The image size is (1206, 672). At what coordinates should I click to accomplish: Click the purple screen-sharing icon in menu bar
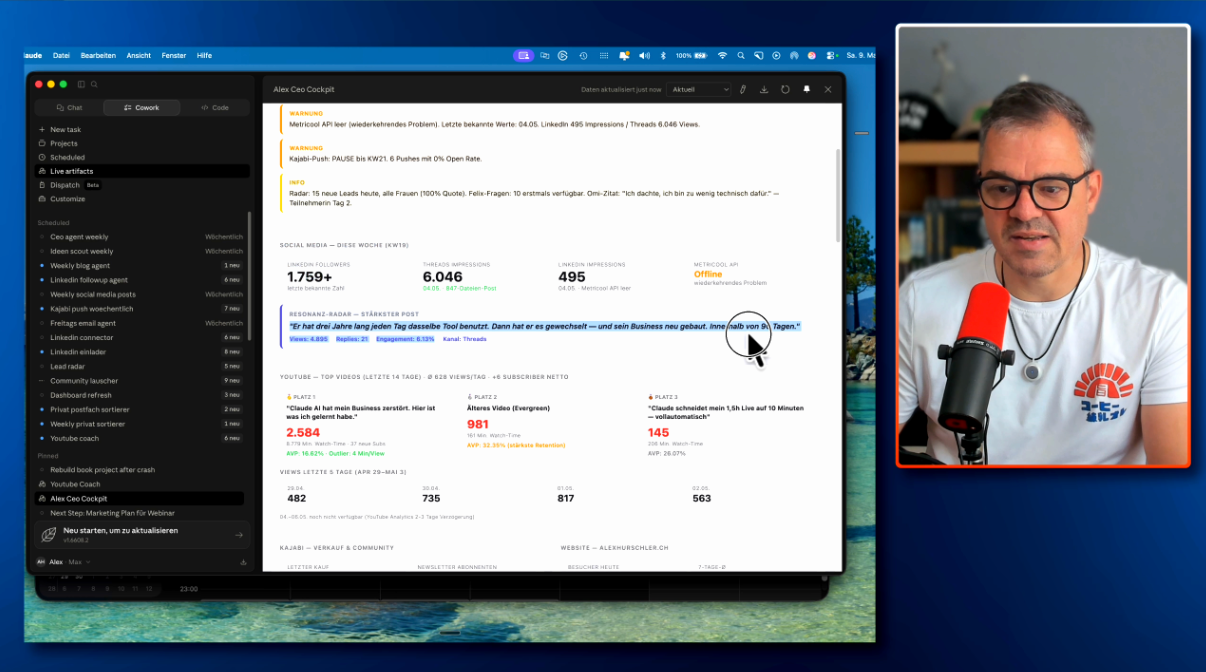point(524,55)
